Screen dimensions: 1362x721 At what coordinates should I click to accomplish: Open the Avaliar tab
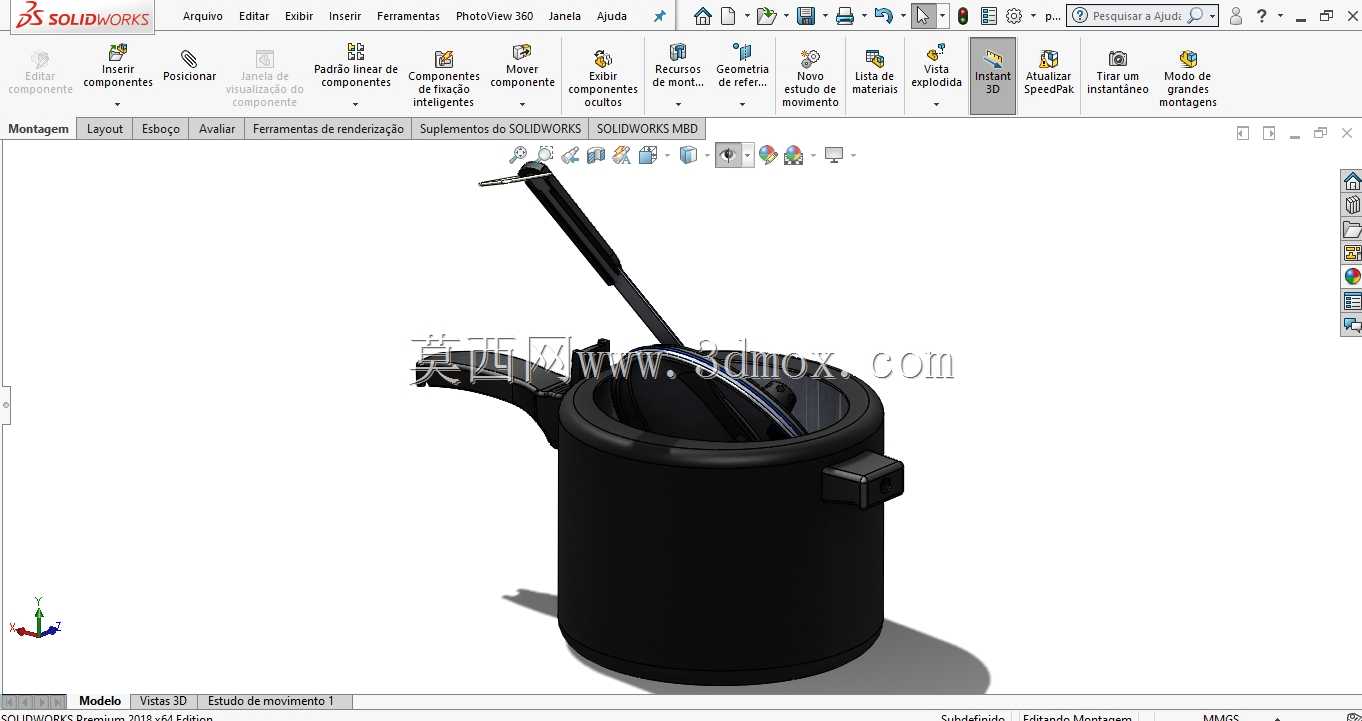(x=217, y=129)
